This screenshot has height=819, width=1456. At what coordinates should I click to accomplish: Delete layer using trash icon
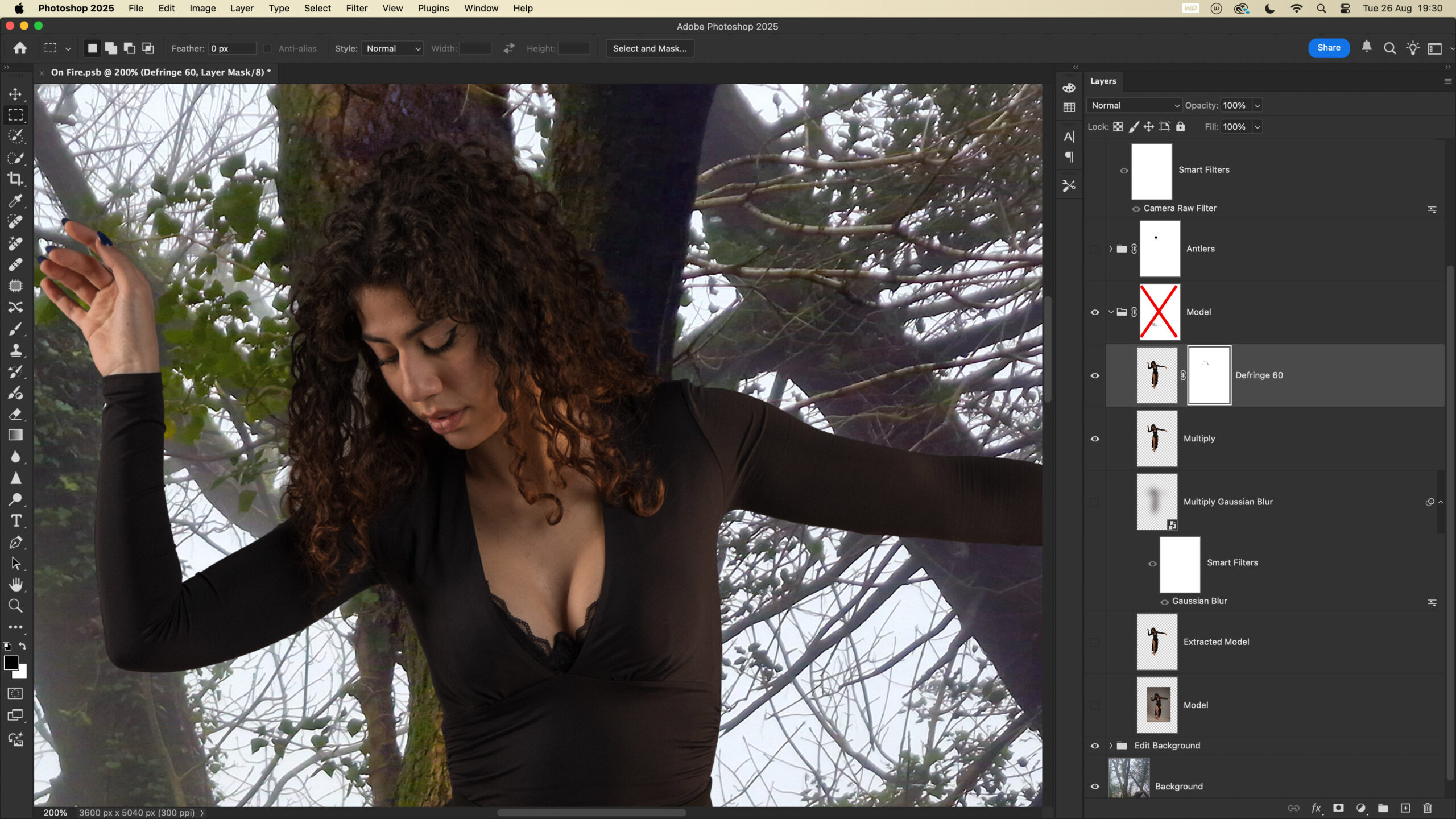click(x=1428, y=808)
